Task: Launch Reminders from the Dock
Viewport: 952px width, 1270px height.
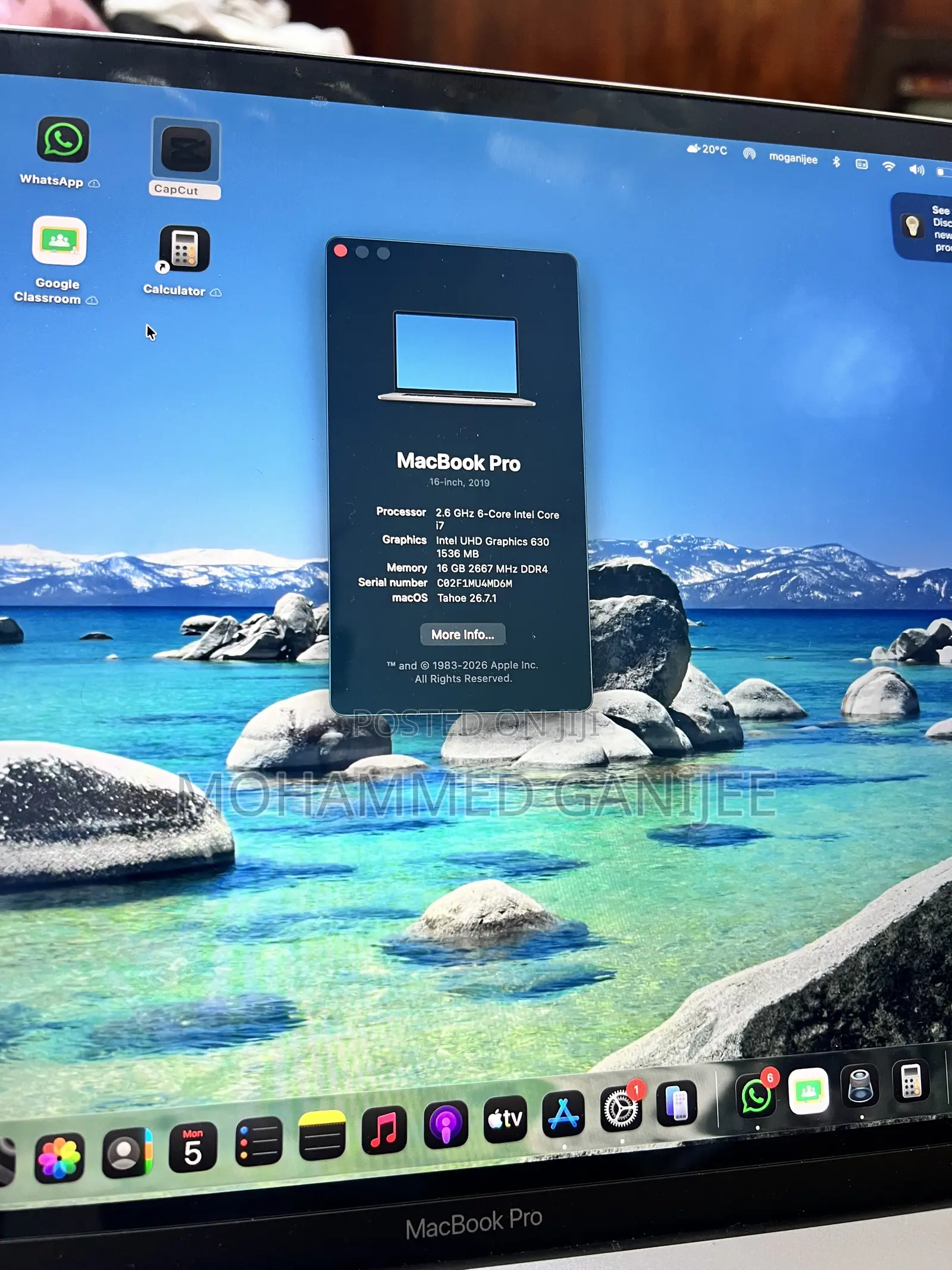Action: click(258, 1141)
